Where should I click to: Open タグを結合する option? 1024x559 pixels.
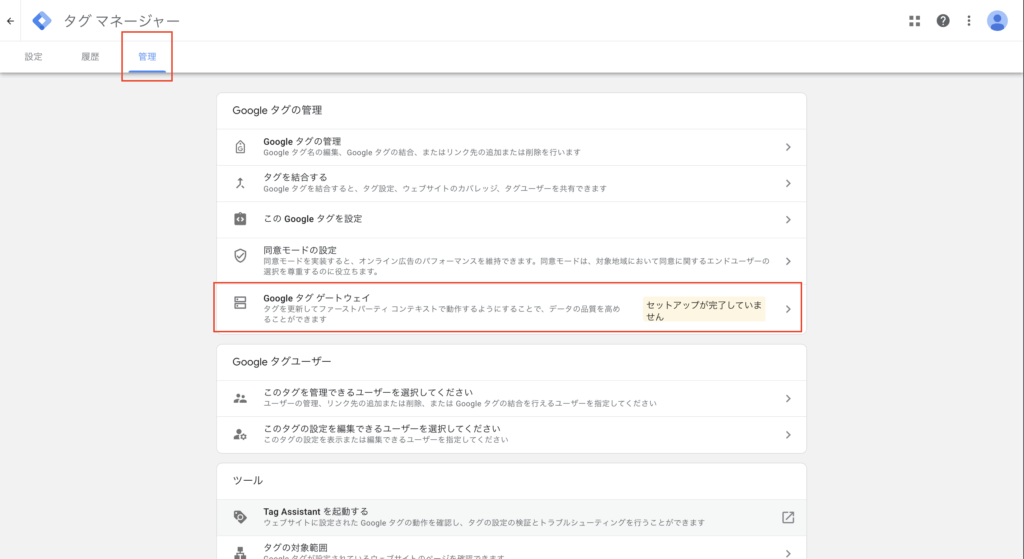point(511,183)
